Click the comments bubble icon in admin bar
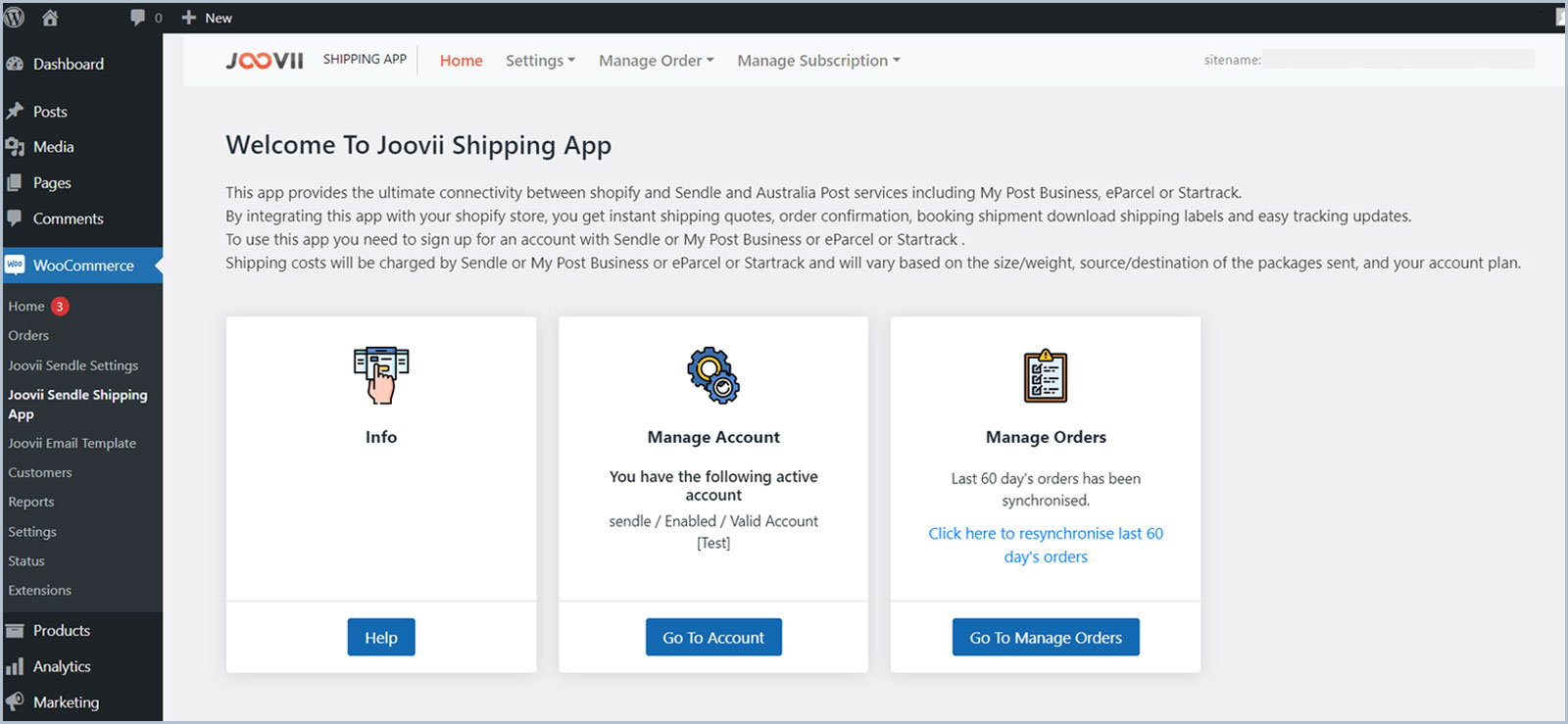The width and height of the screenshot is (1568, 724). (x=138, y=18)
